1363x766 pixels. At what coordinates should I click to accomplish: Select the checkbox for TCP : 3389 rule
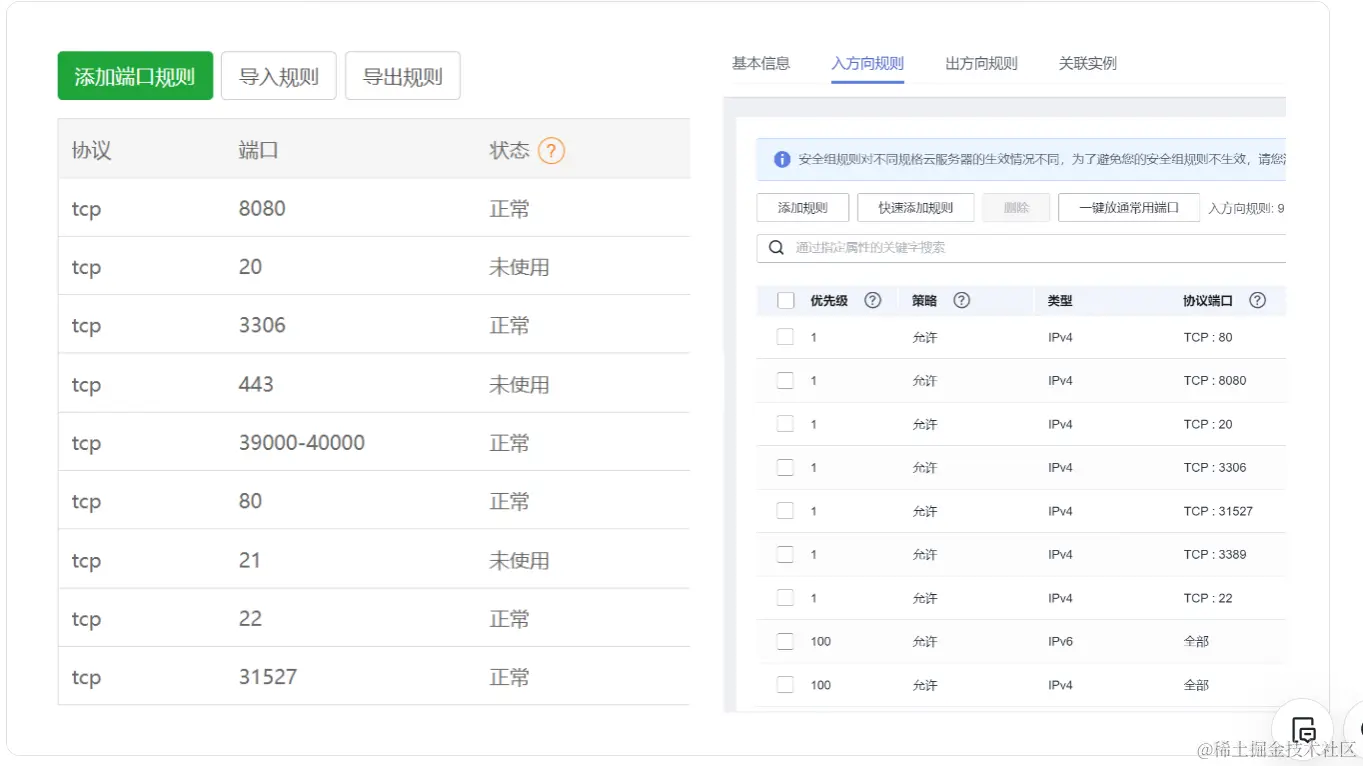click(785, 554)
